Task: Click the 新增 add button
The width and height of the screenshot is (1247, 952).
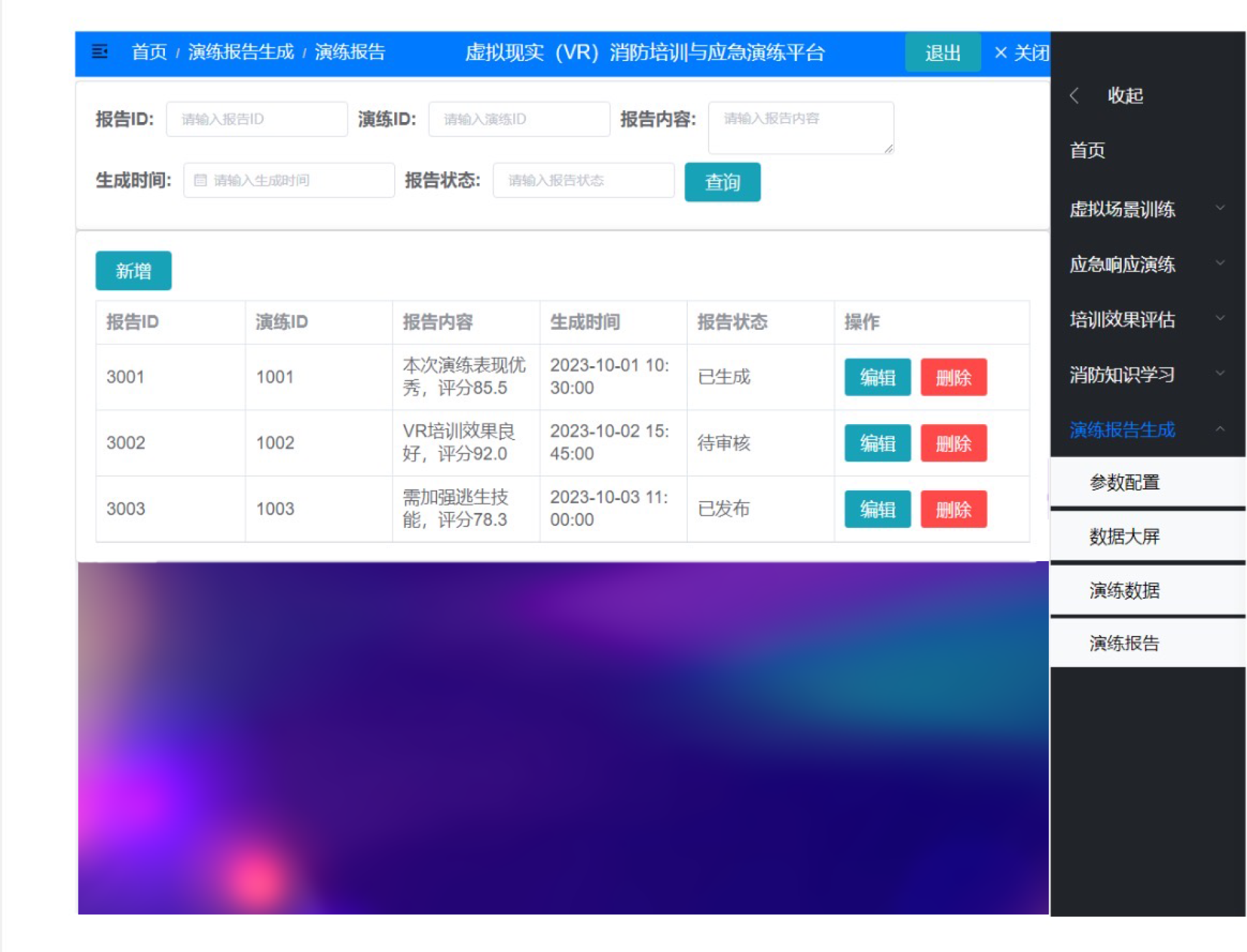Action: [133, 271]
